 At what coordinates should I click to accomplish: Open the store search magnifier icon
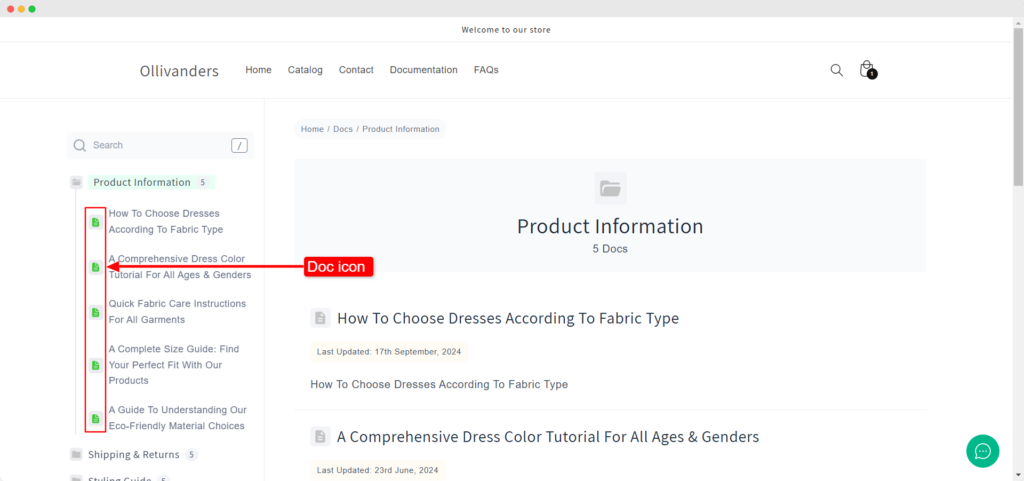tap(837, 70)
